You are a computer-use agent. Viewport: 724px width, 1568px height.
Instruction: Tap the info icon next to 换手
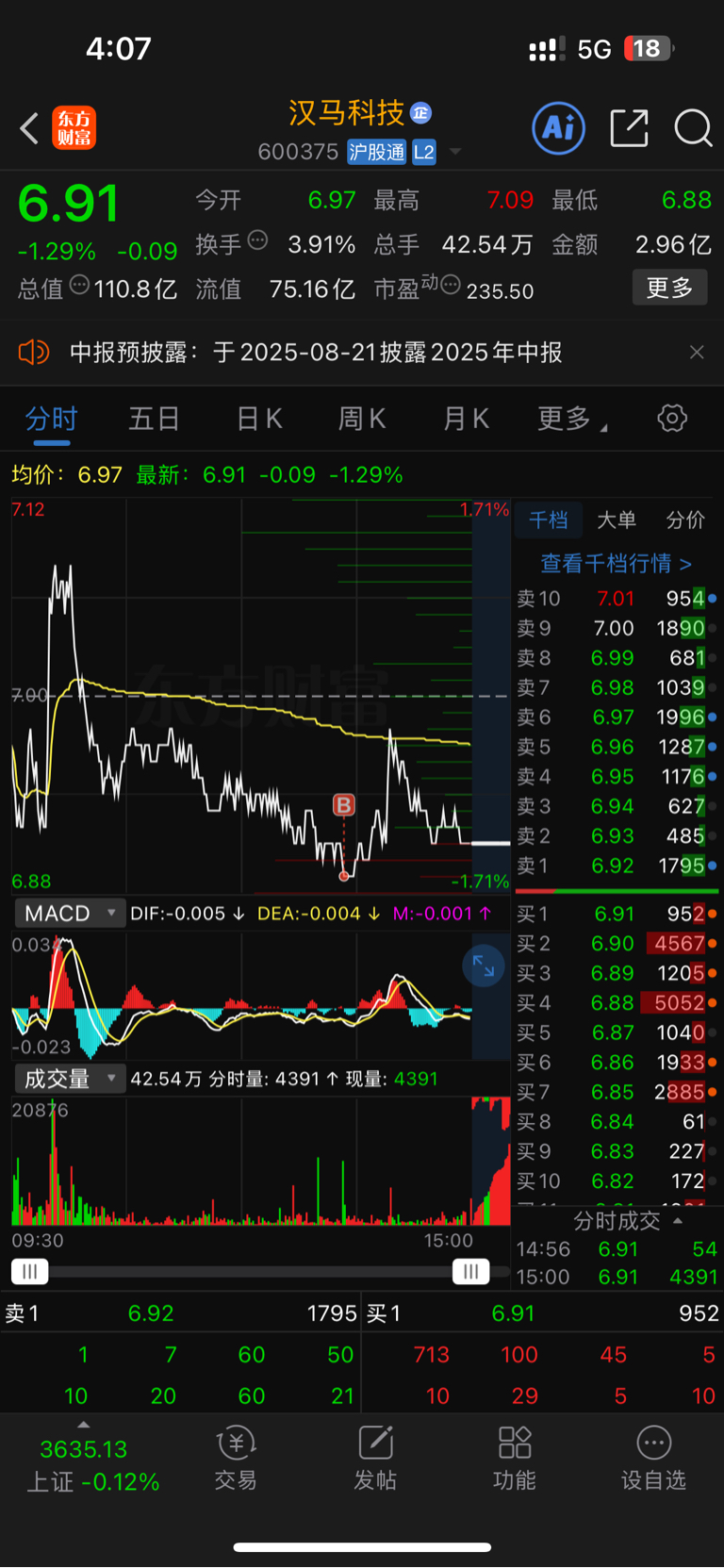[x=257, y=240]
